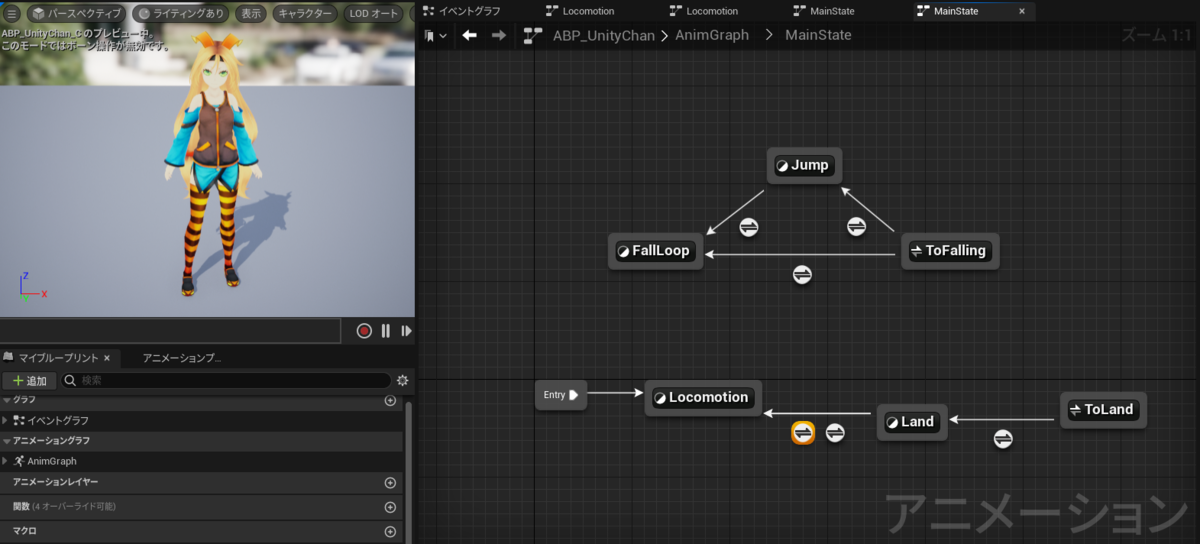Select the Entry node
This screenshot has width=1200, height=544.
(x=561, y=395)
